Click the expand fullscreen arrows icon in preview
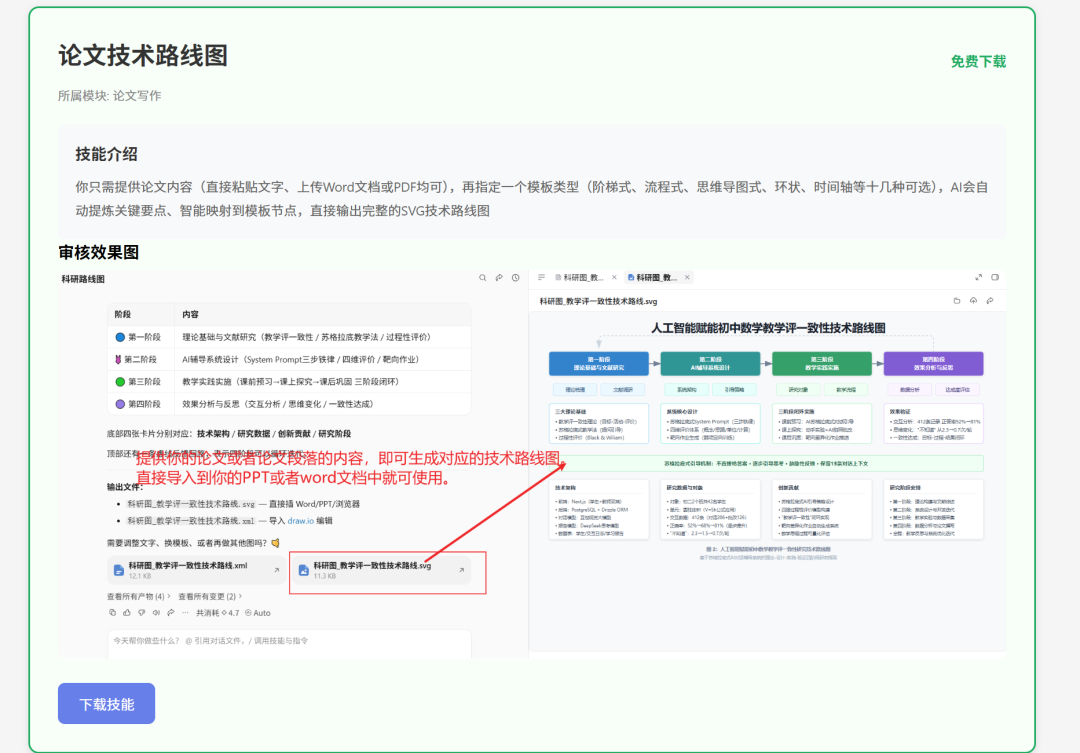The image size is (1080, 753). [x=978, y=277]
